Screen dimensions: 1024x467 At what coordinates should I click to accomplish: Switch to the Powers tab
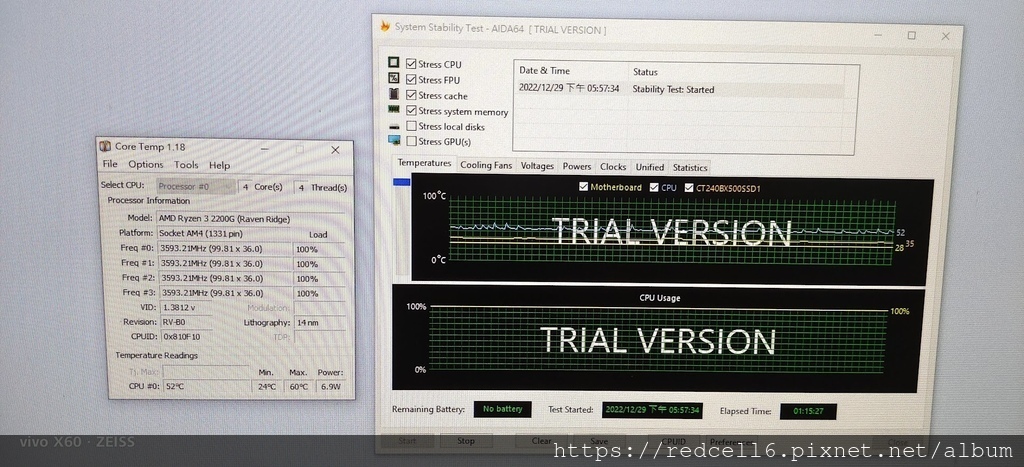pyautogui.click(x=577, y=167)
